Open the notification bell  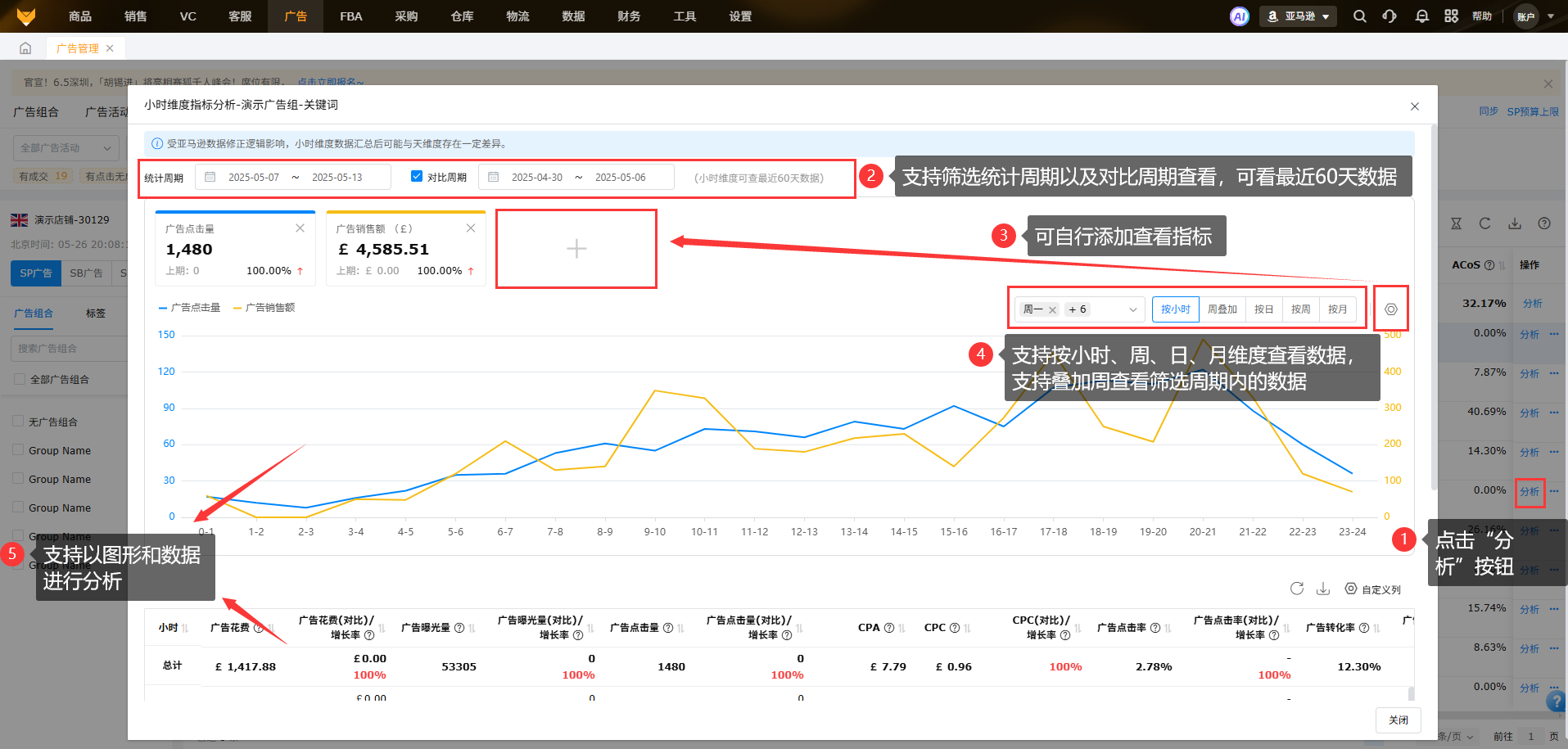pyautogui.click(x=1421, y=16)
